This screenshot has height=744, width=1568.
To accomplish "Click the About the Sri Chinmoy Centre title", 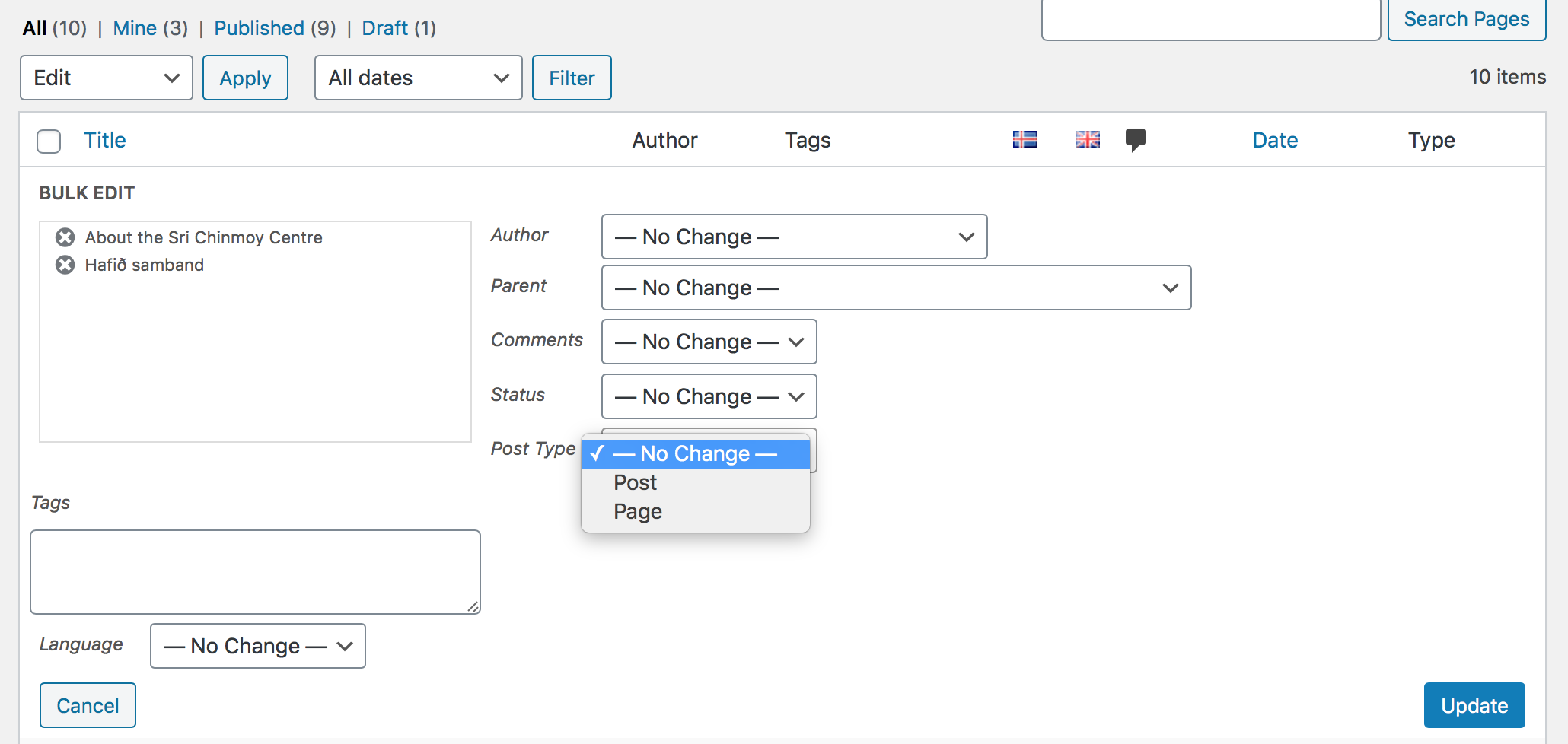I will (204, 237).
